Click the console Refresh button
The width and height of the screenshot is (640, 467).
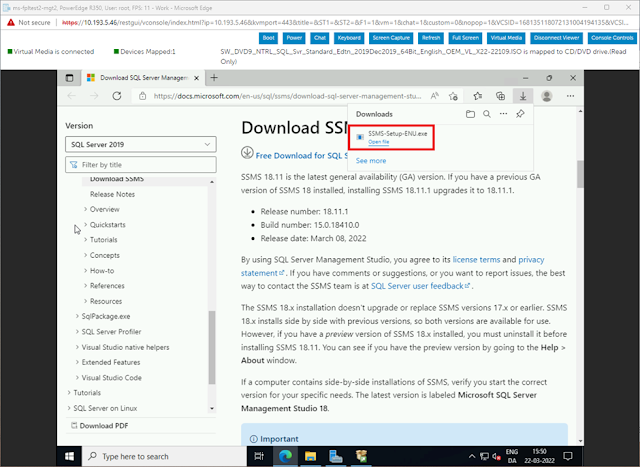pyautogui.click(x=431, y=38)
